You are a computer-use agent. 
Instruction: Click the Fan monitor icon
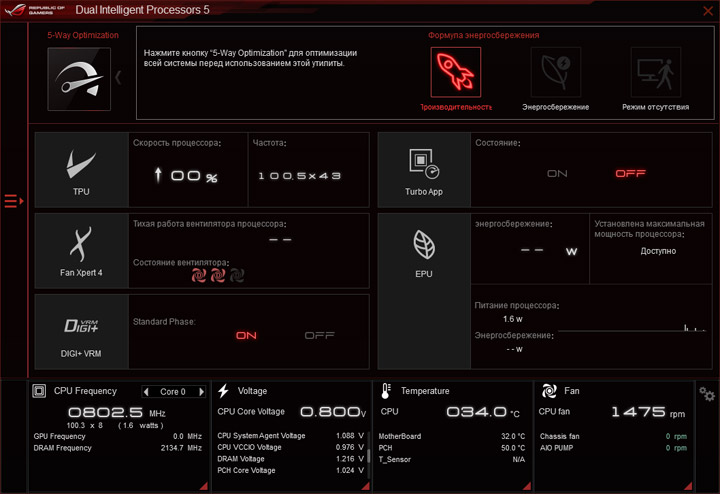(x=549, y=391)
